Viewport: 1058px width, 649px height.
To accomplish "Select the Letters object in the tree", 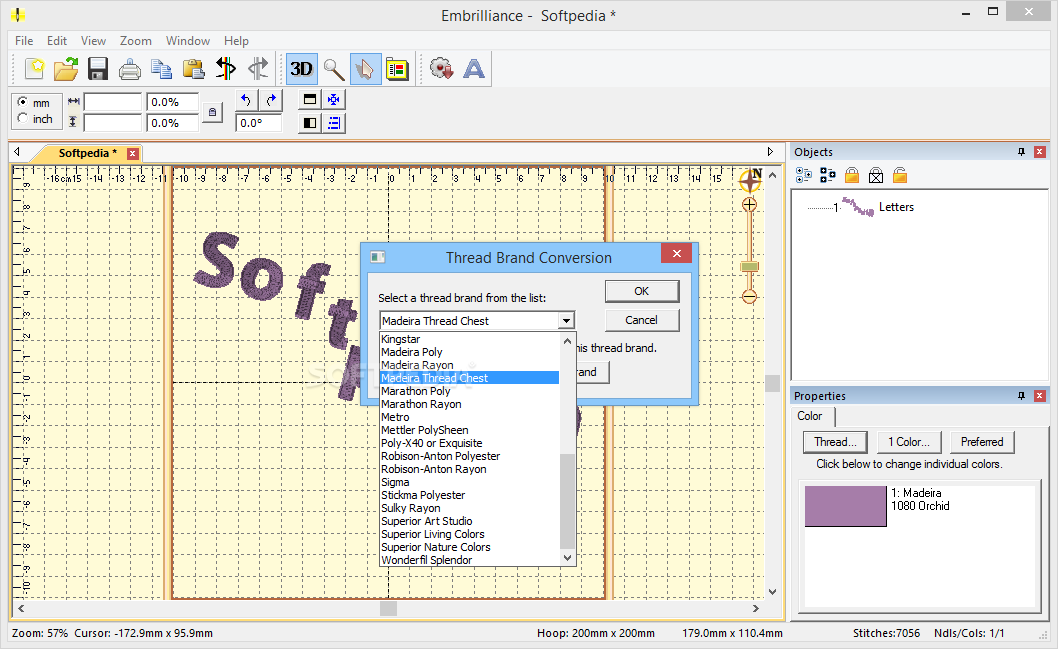I will point(896,207).
